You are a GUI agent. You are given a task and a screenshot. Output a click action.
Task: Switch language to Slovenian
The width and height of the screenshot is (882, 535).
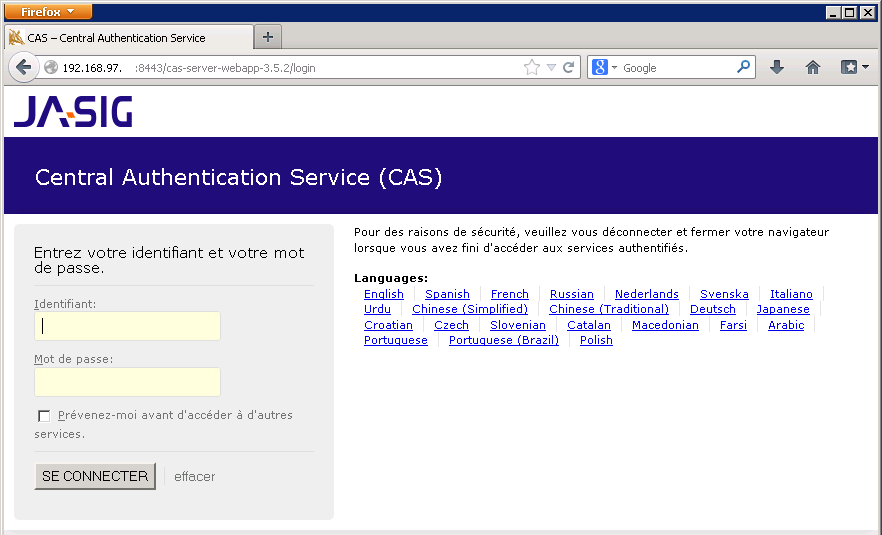click(518, 325)
